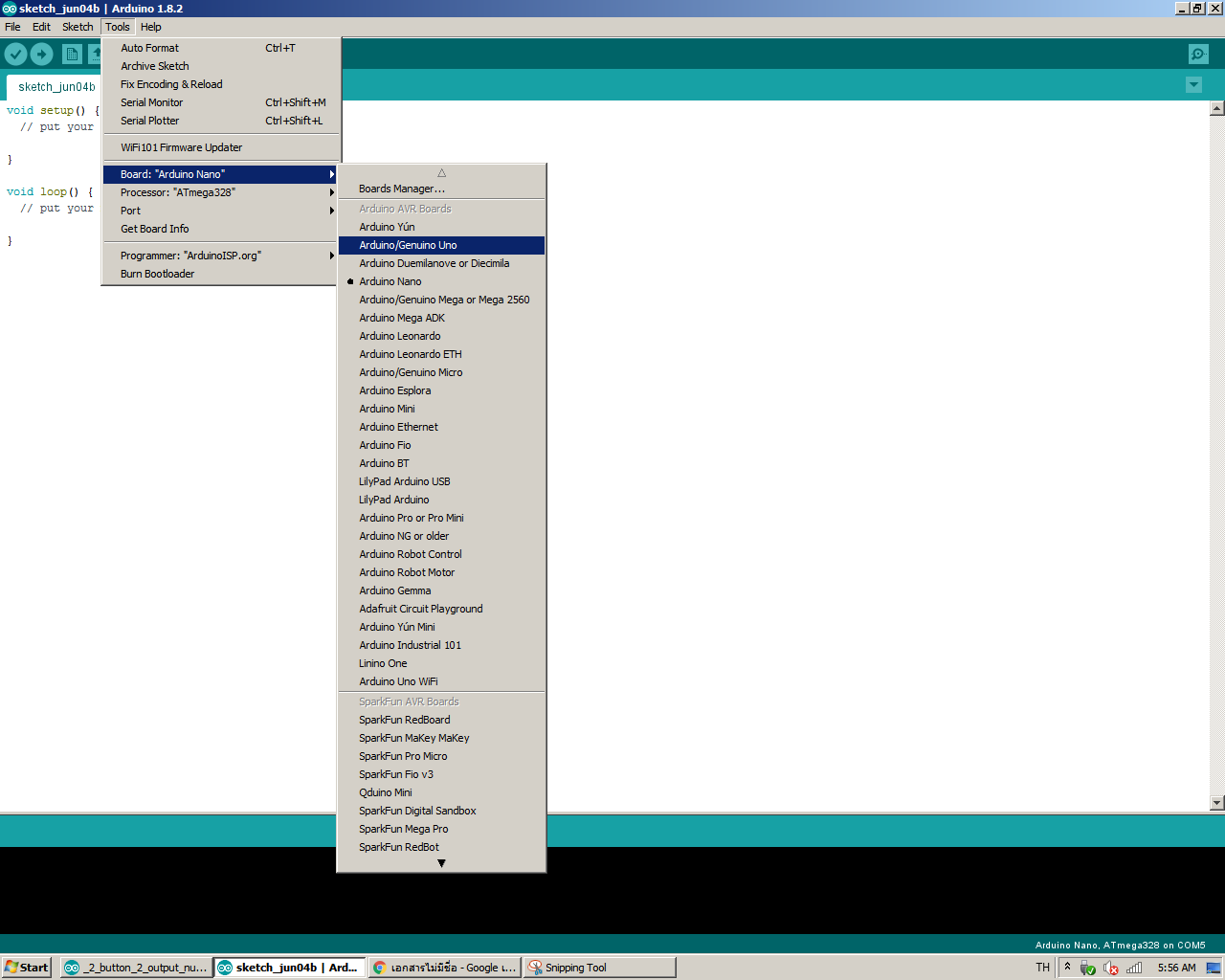The image size is (1225, 980).
Task: Open the sketch tab dropdown arrow
Action: (1193, 85)
